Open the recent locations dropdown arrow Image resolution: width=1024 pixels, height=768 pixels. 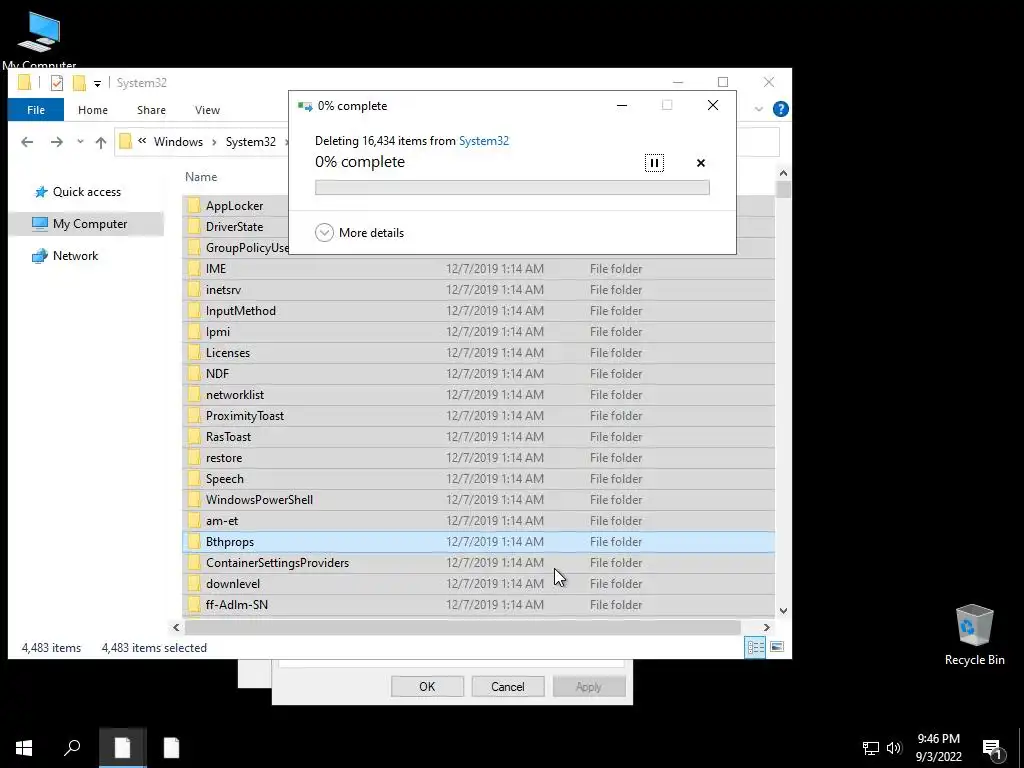click(80, 142)
